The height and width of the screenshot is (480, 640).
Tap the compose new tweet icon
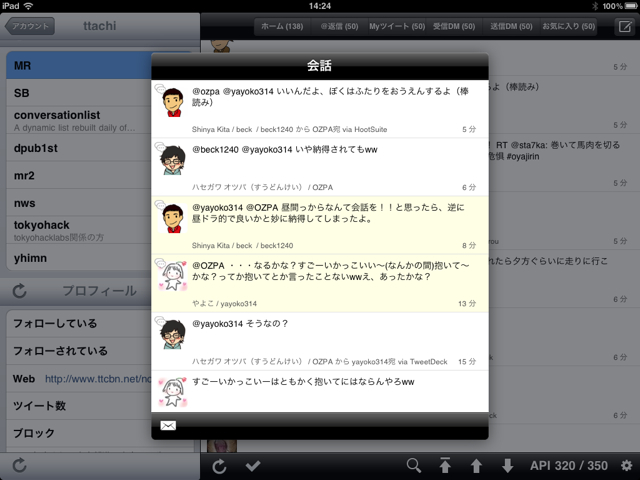pos(625,26)
